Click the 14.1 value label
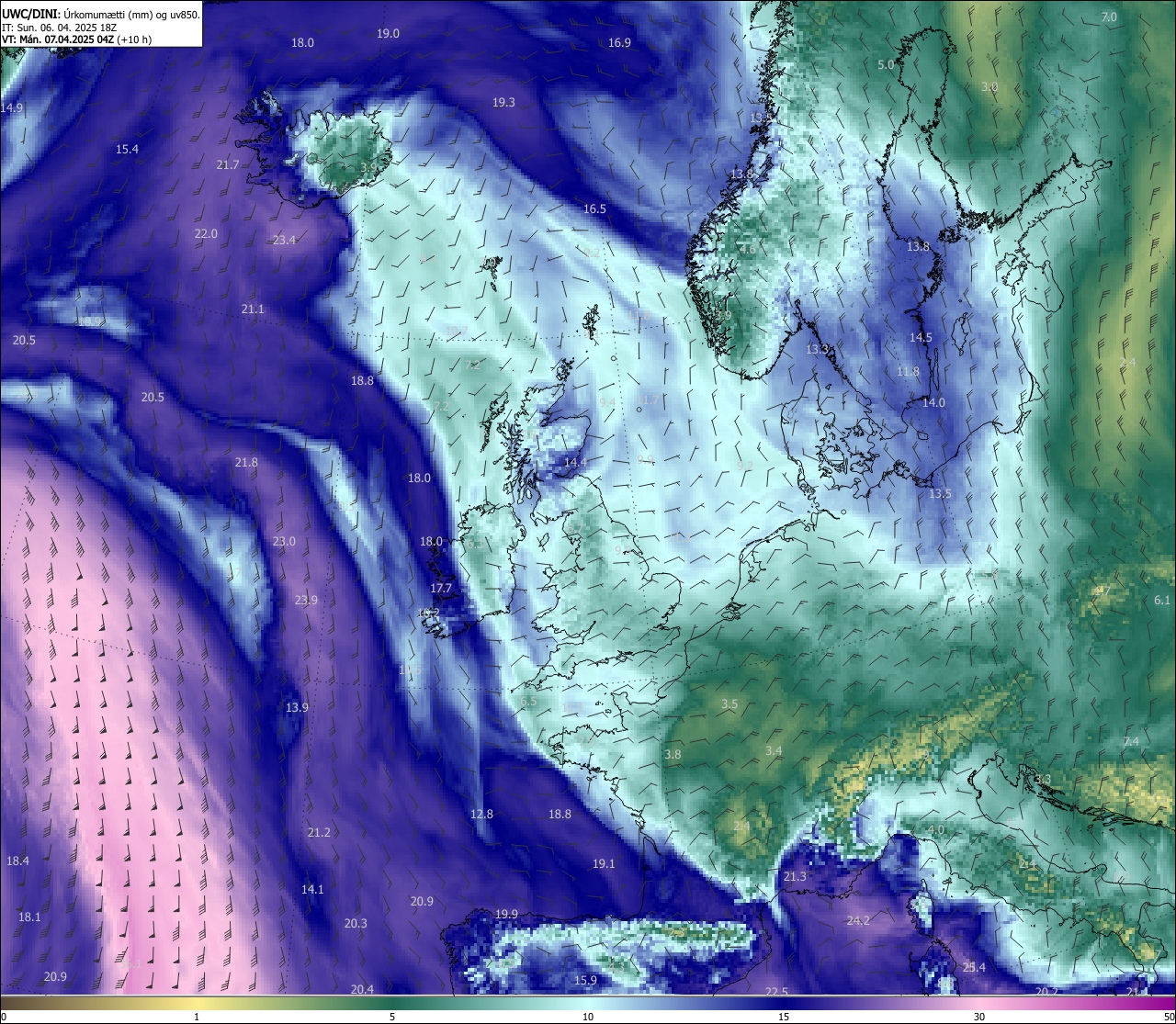 [x=312, y=890]
